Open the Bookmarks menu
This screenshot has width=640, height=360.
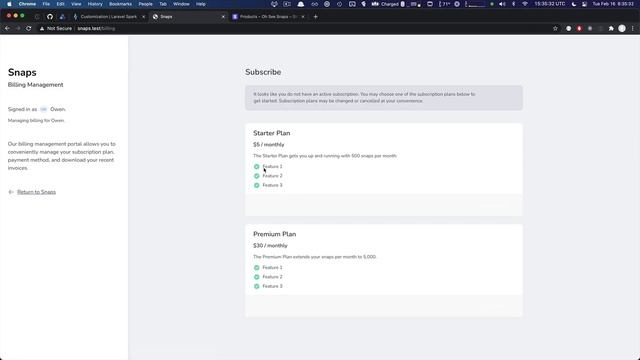coord(120,4)
